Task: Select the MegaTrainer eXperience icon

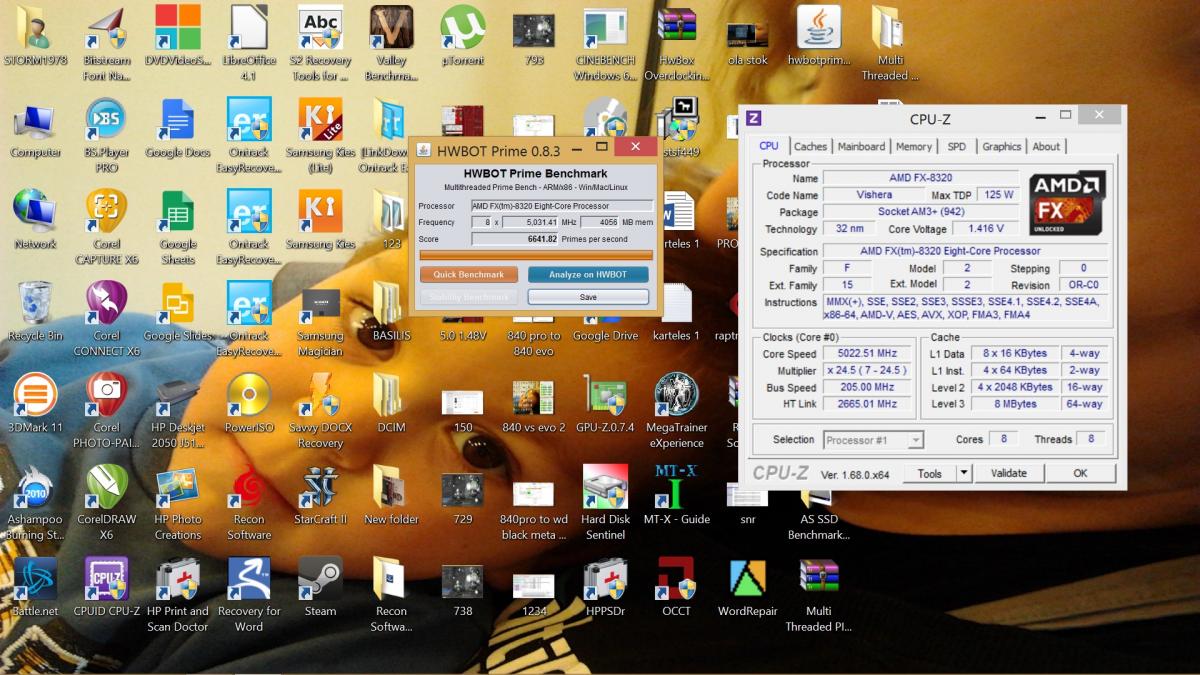Action: 677,411
